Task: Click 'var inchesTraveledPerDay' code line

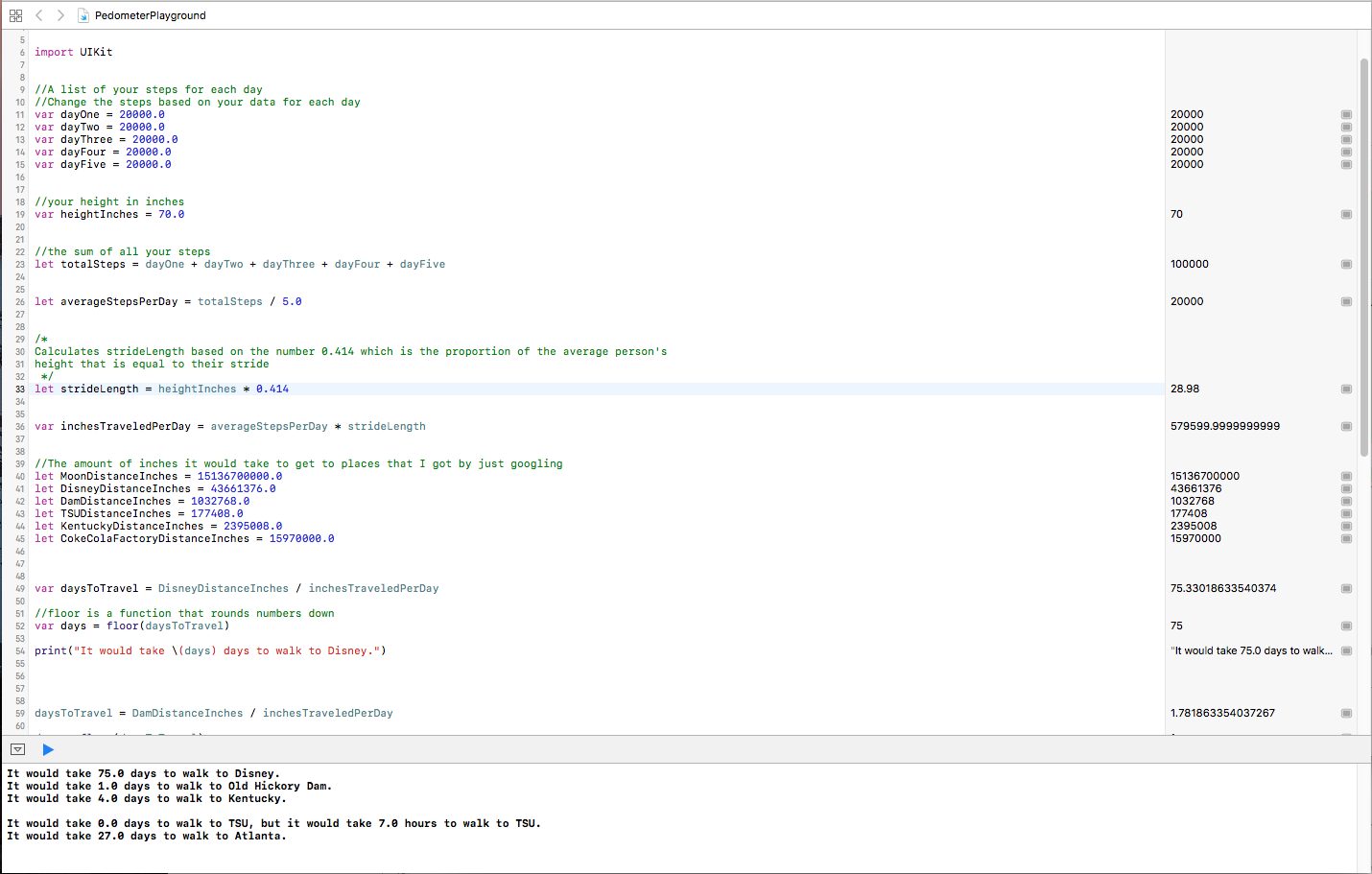Action: tap(230, 426)
